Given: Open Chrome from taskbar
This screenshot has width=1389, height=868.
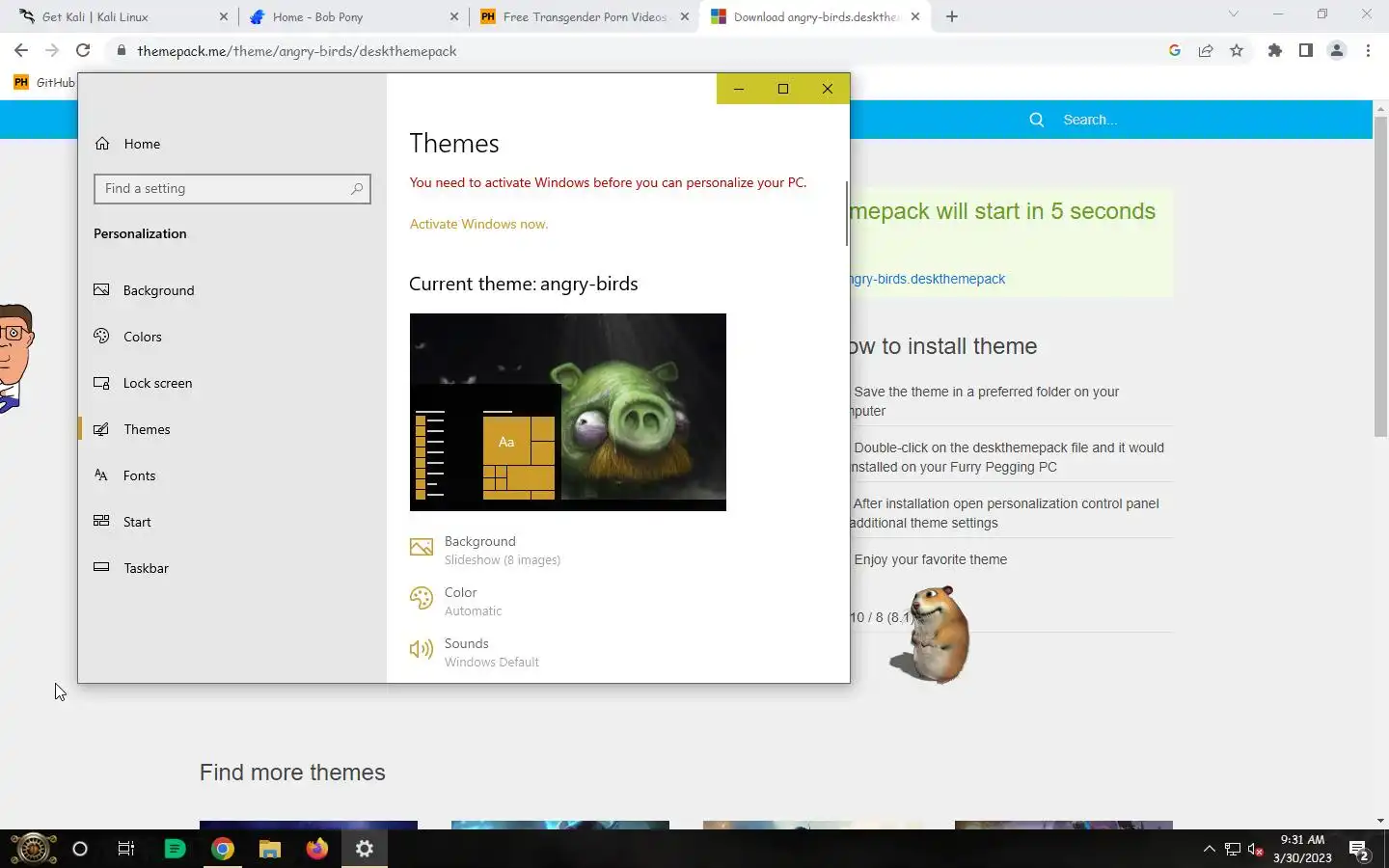Looking at the screenshot, I should tap(222, 849).
